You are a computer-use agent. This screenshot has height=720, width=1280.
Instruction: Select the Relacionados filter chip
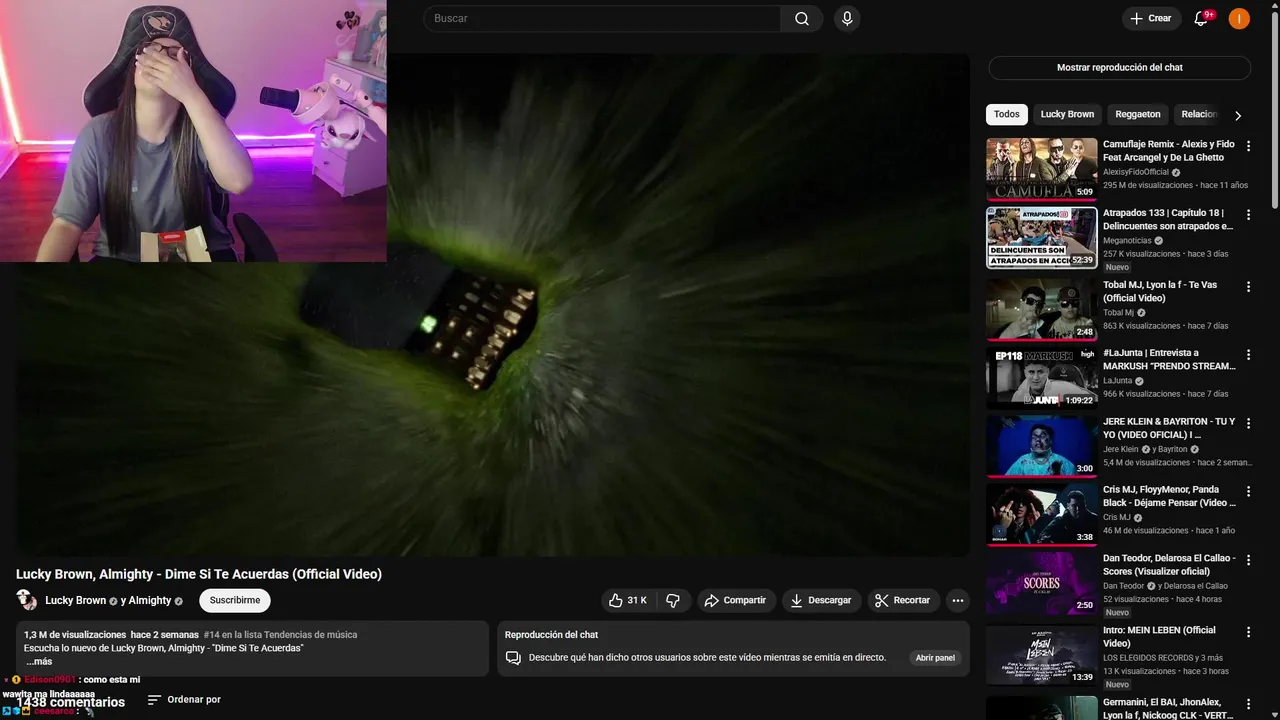tap(1198, 114)
